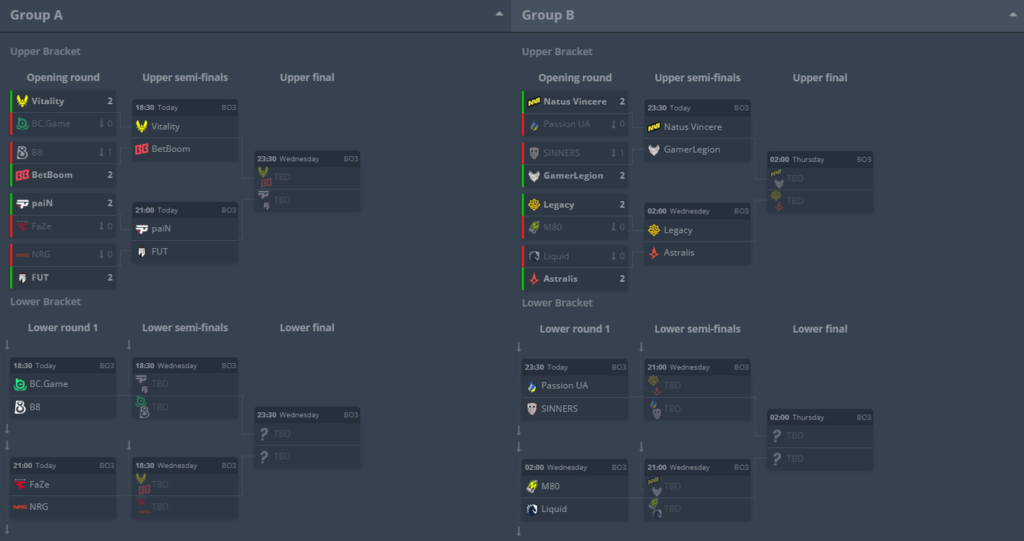The image size is (1024, 541).
Task: Click the Vitality score 2 in opening round
Action: 110,101
